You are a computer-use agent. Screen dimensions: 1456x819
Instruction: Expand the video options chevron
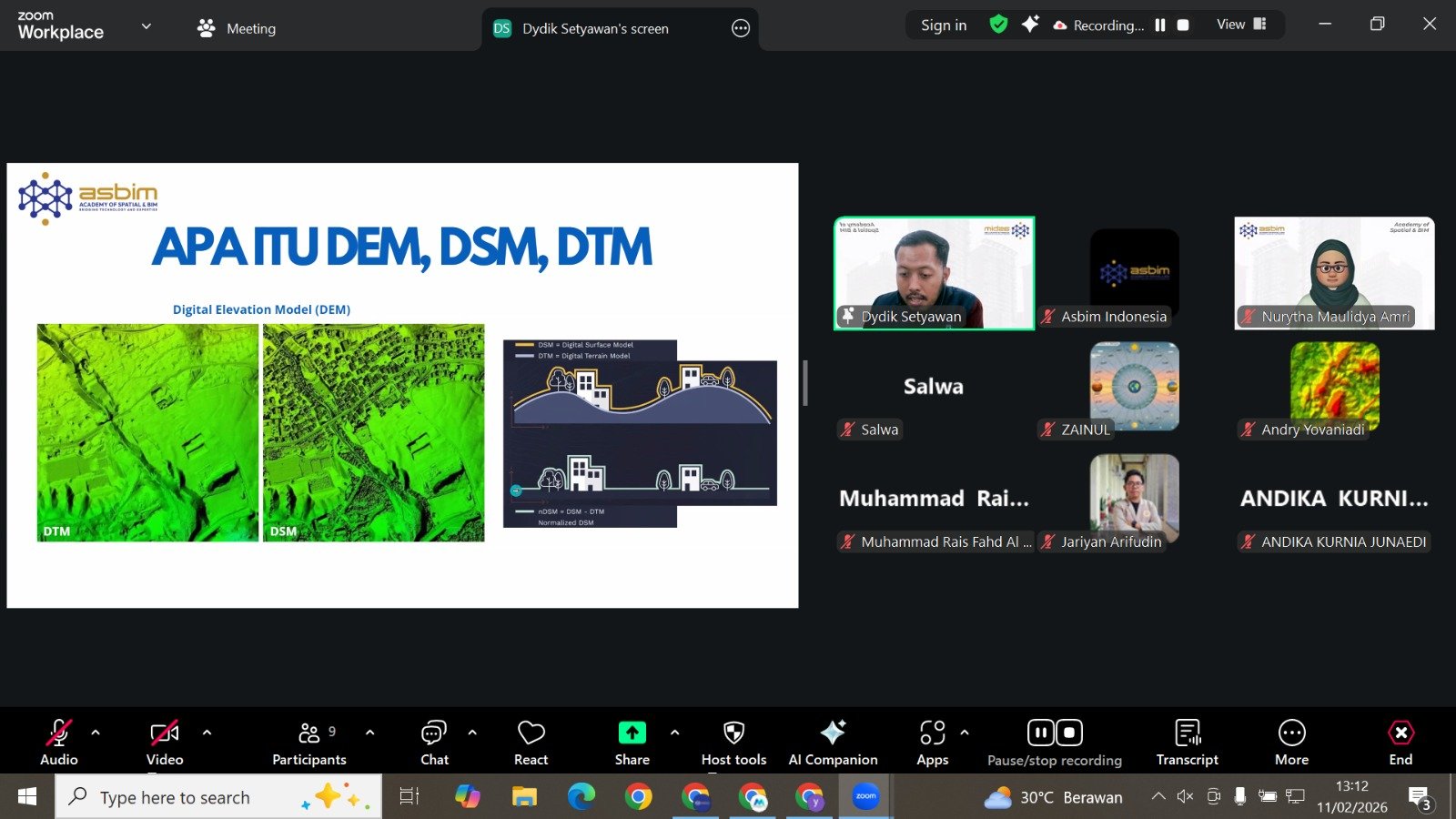(x=207, y=733)
